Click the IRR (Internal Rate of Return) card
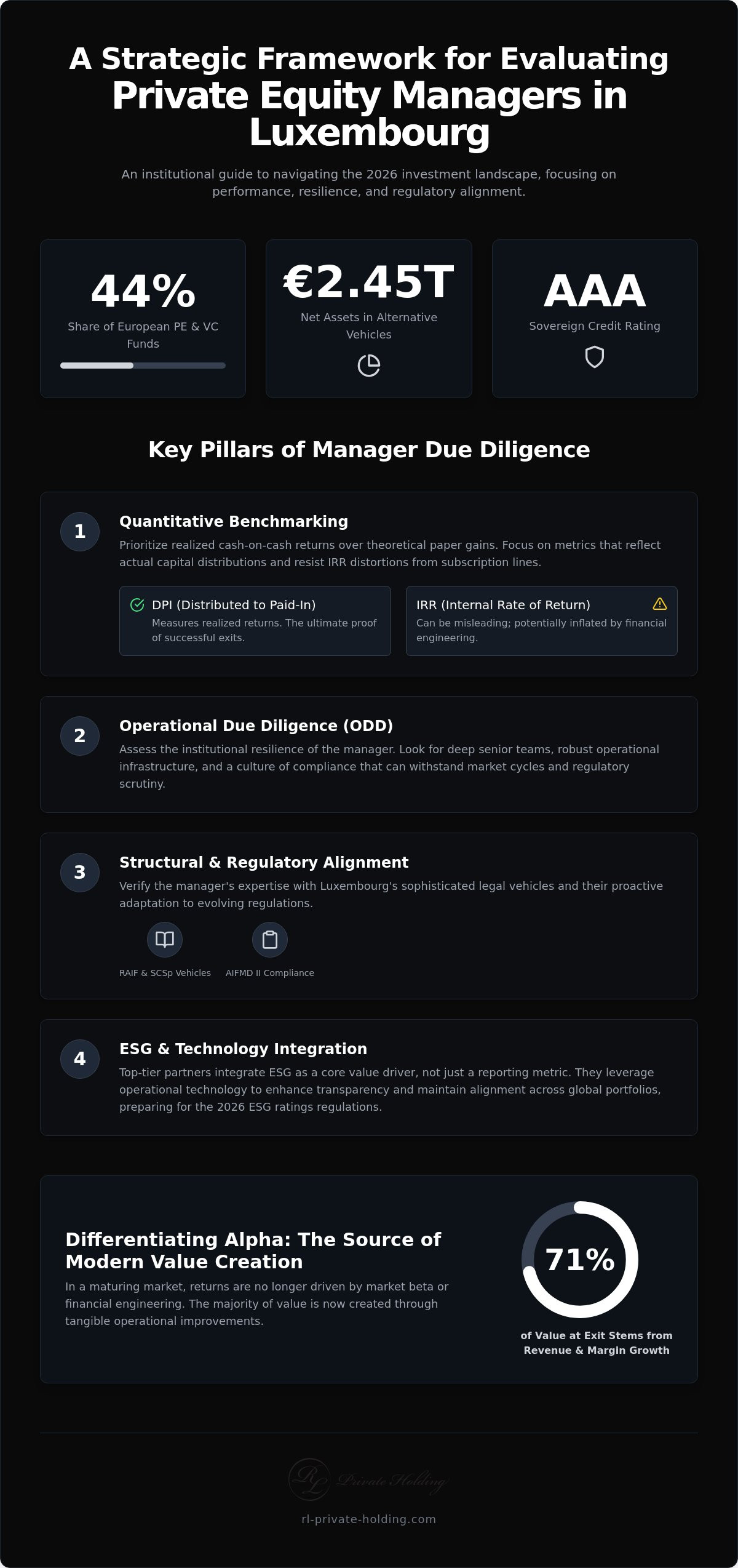 coord(542,621)
